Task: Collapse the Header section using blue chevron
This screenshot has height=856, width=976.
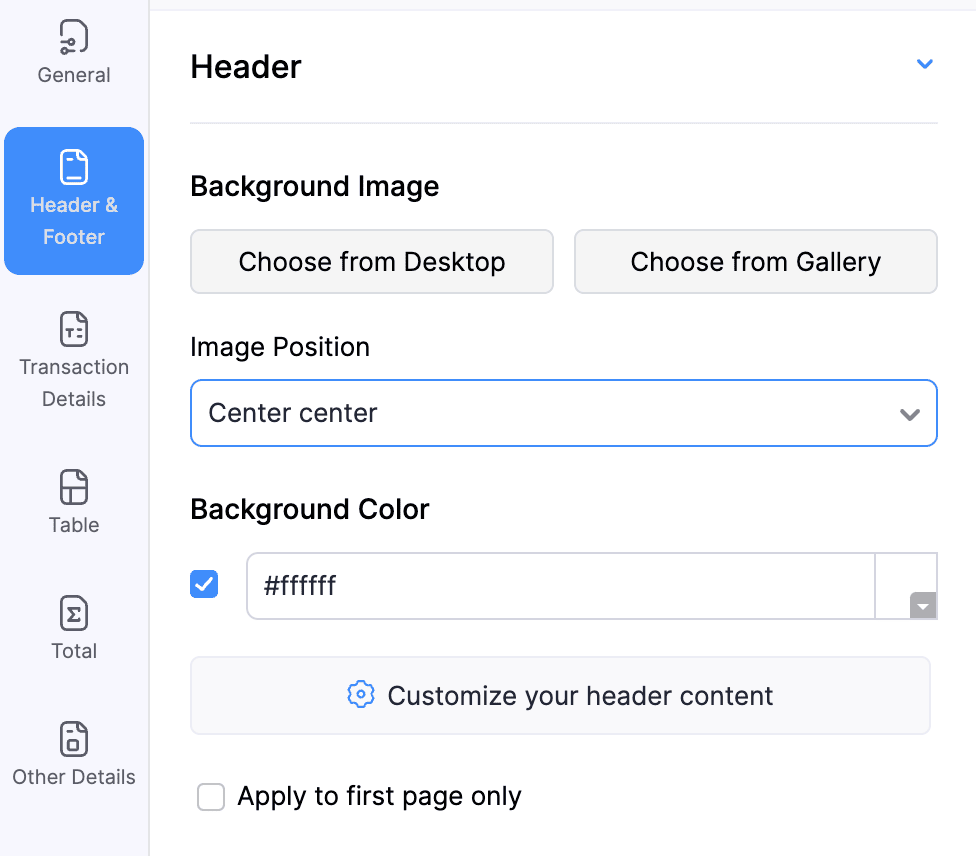Action: pos(925,65)
